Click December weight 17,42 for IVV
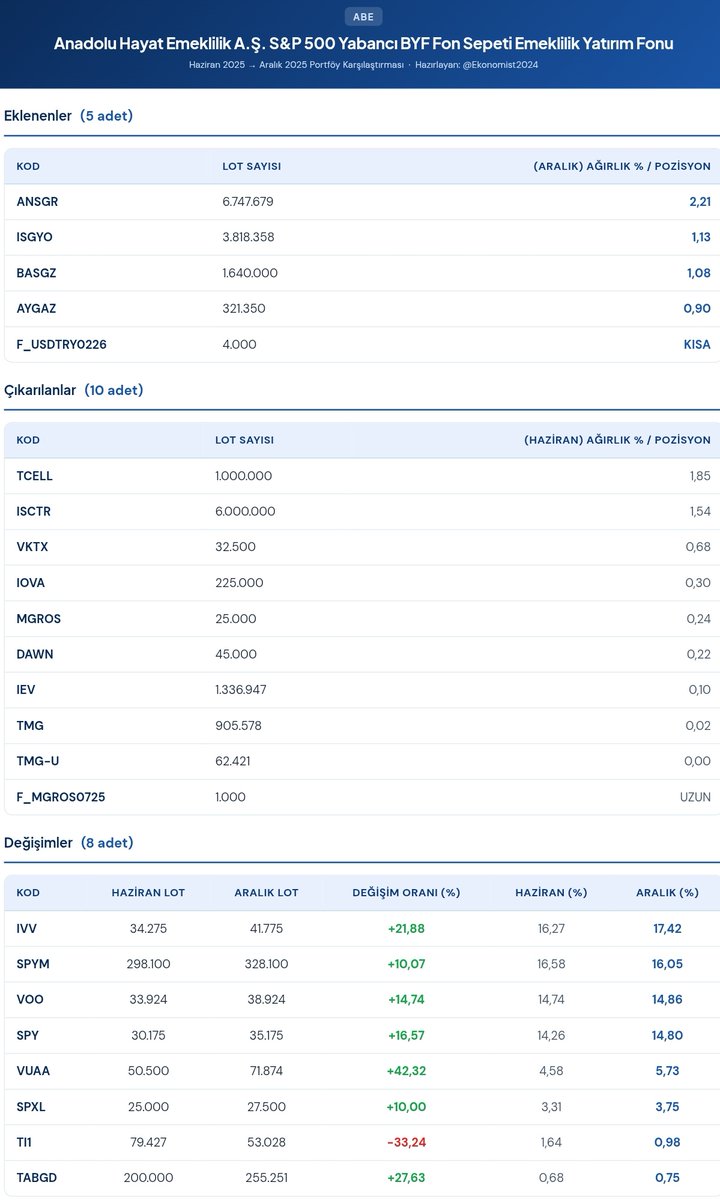720x1200 pixels. 667,929
